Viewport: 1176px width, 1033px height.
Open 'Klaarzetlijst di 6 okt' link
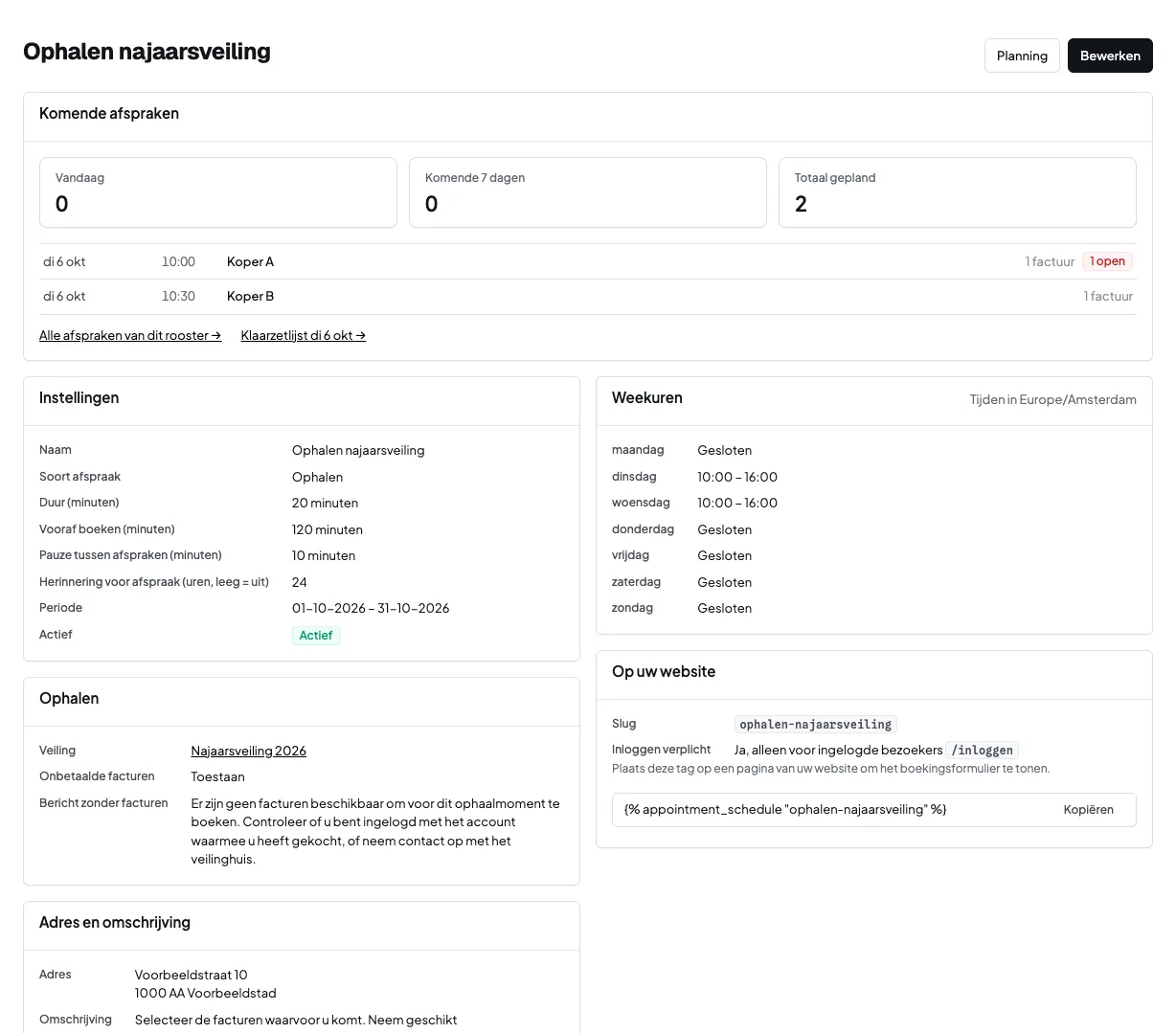pos(304,336)
